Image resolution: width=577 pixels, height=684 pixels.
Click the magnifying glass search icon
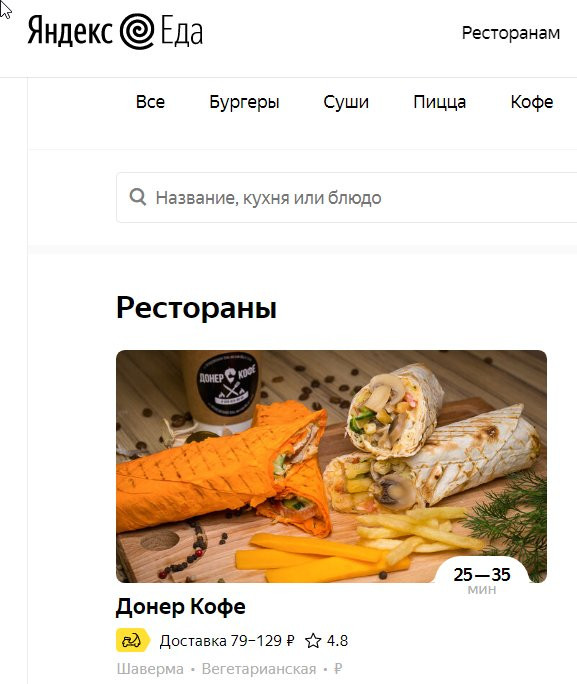(x=138, y=197)
